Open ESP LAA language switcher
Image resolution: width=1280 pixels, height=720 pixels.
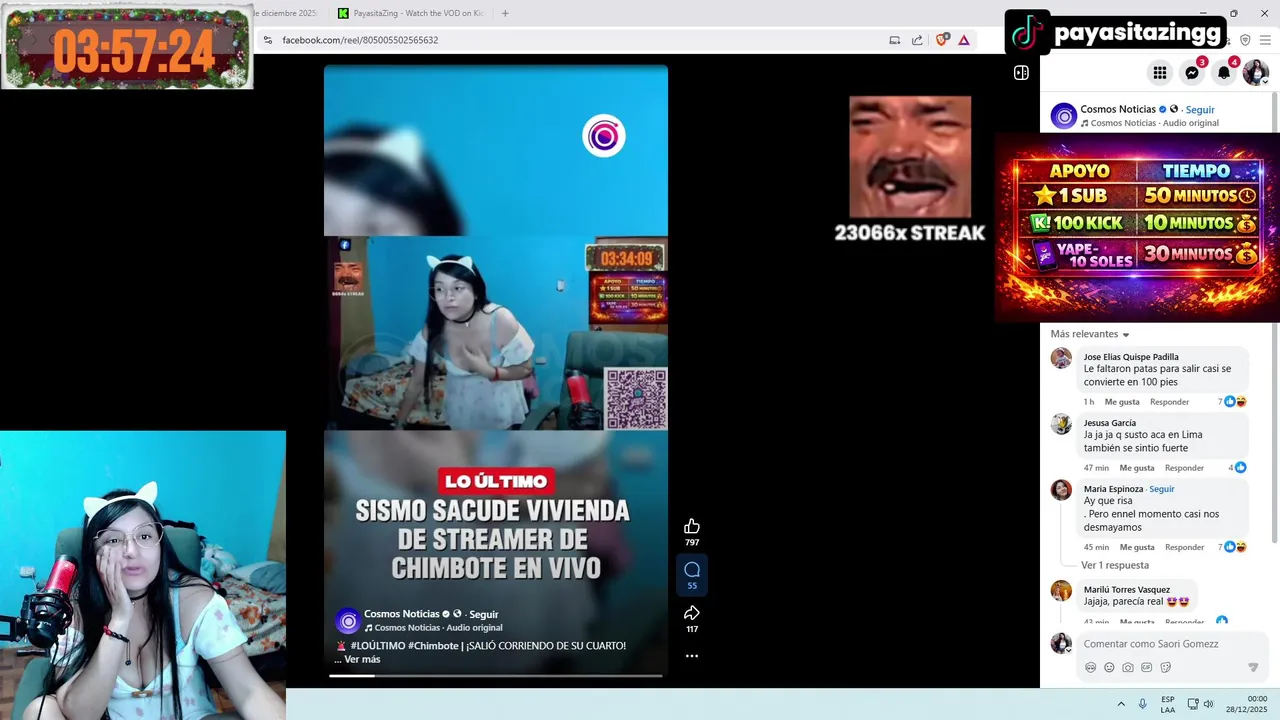[x=1168, y=704]
